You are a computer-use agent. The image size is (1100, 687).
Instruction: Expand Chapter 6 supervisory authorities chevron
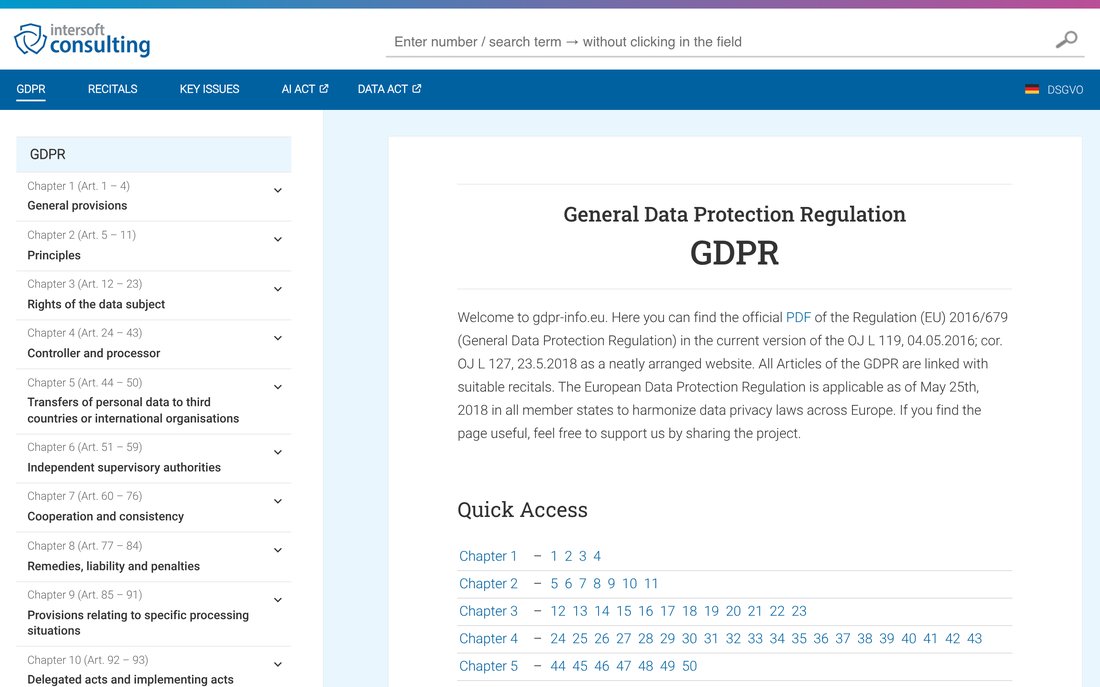click(278, 452)
